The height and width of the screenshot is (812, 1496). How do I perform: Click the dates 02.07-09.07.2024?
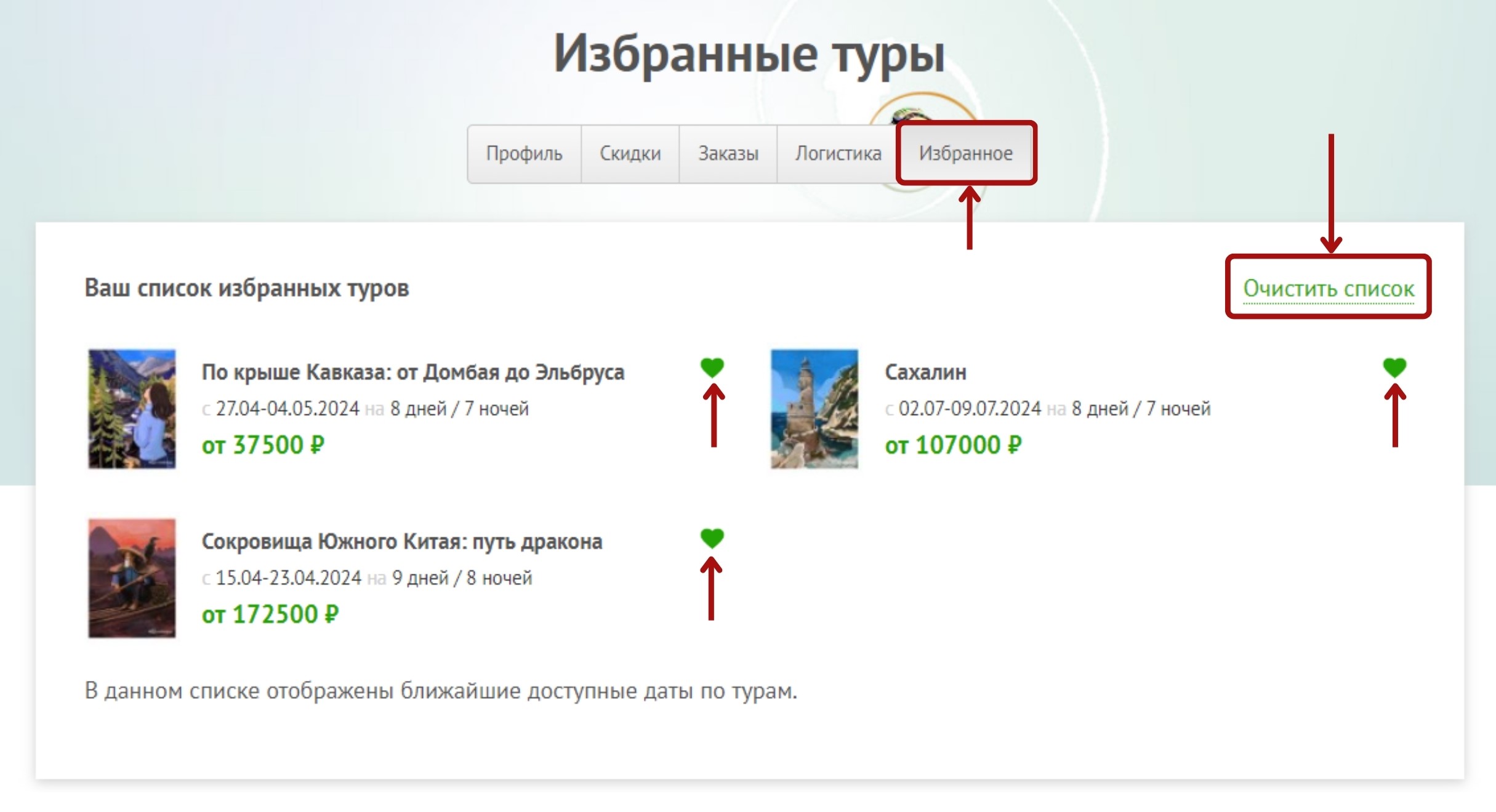coord(970,409)
